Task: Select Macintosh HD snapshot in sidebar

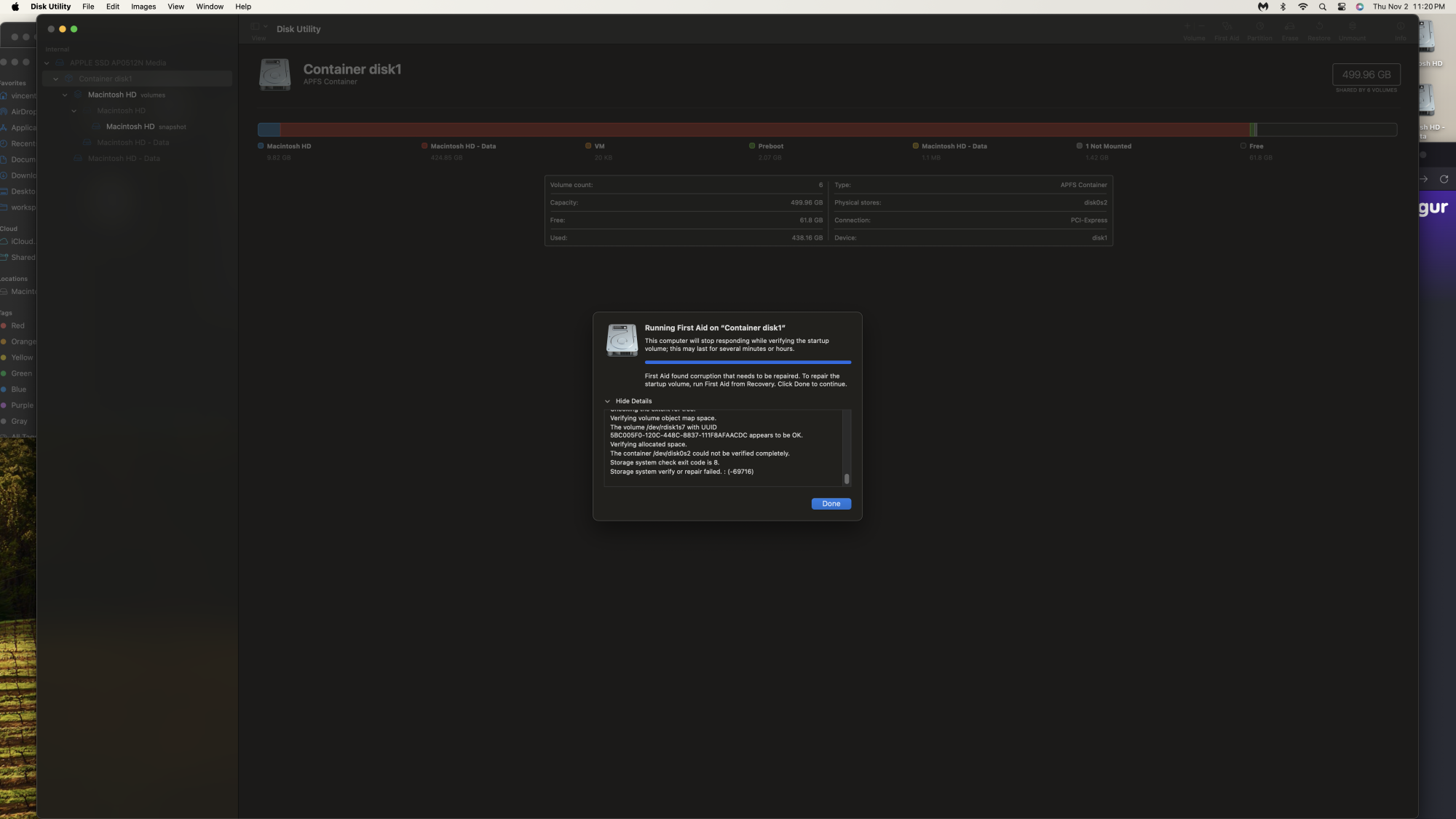Action: click(130, 127)
